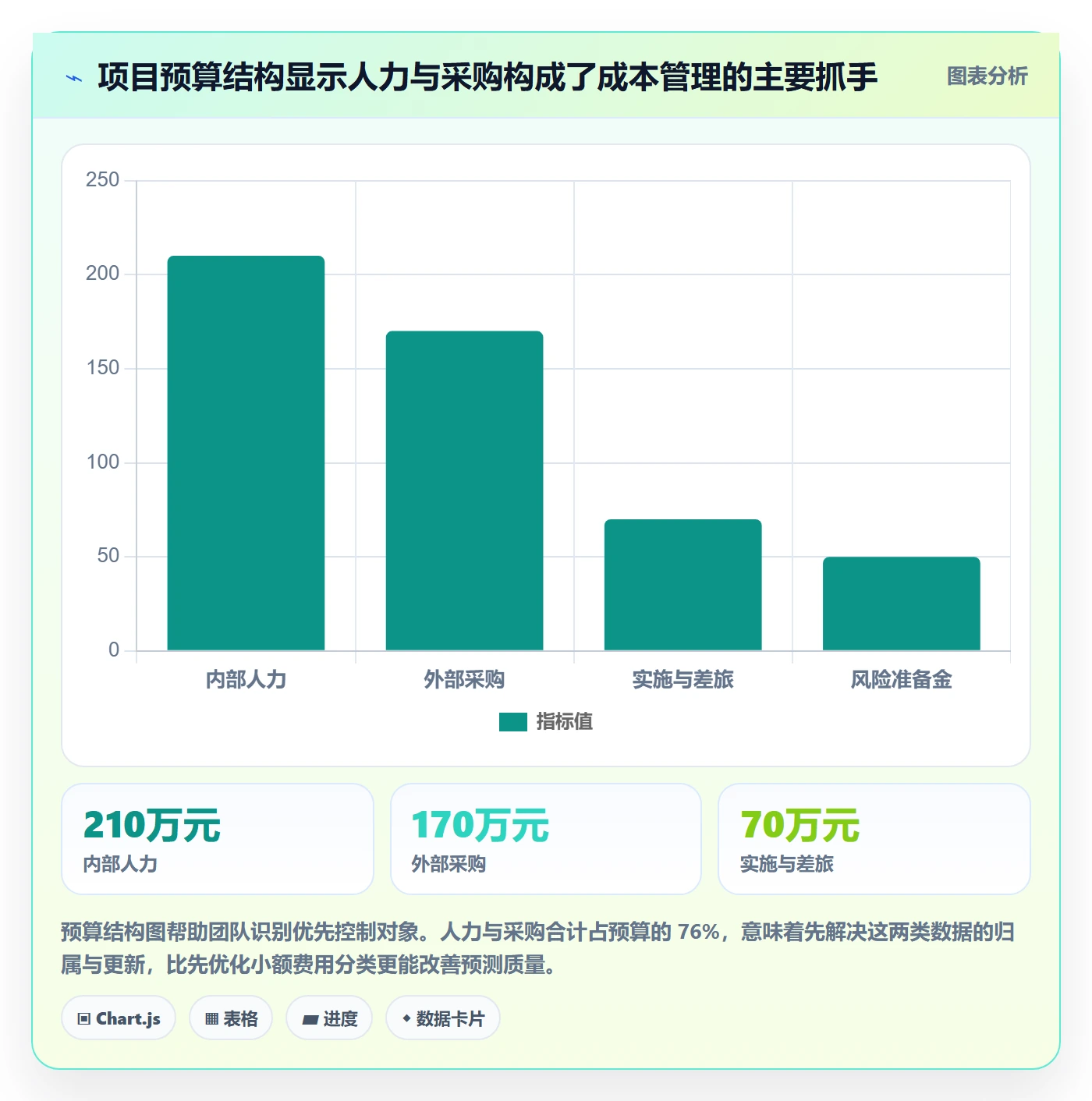Click the diamond icon in the 数据卡片 chip

[x=406, y=1018]
